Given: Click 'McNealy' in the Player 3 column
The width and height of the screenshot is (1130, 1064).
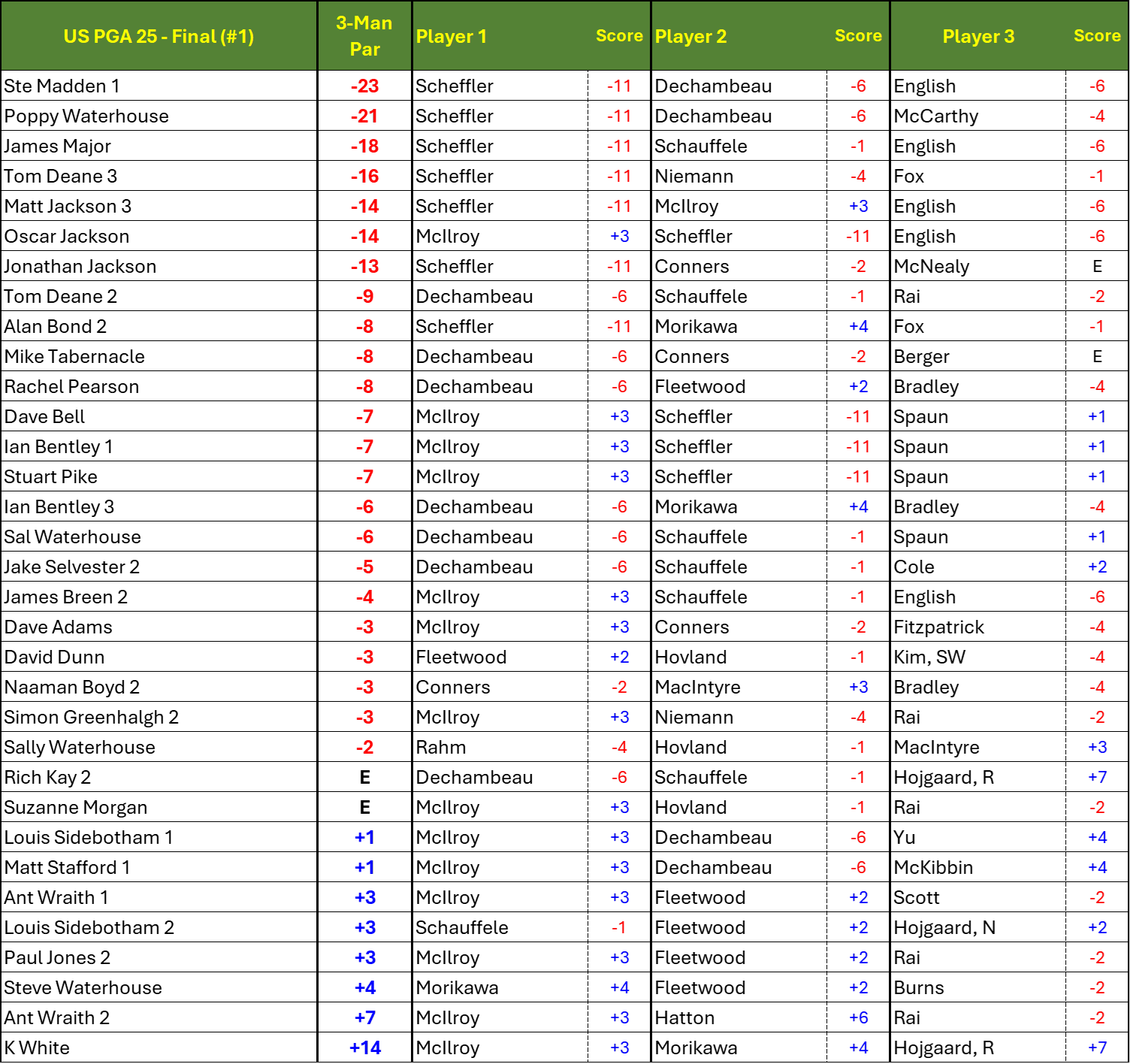Looking at the screenshot, I should tap(978, 266).
